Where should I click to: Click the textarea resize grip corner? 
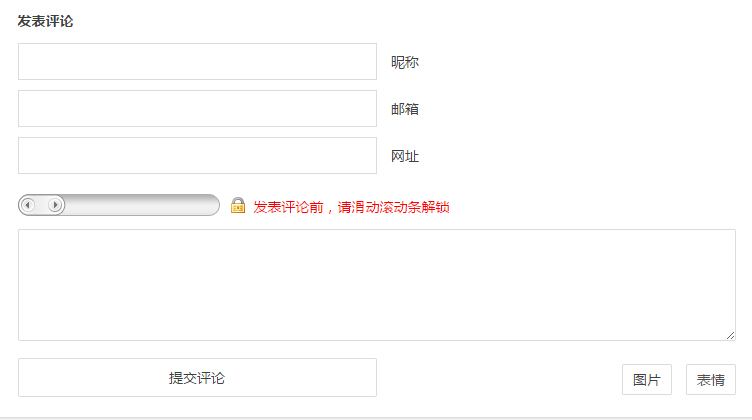[x=730, y=336]
